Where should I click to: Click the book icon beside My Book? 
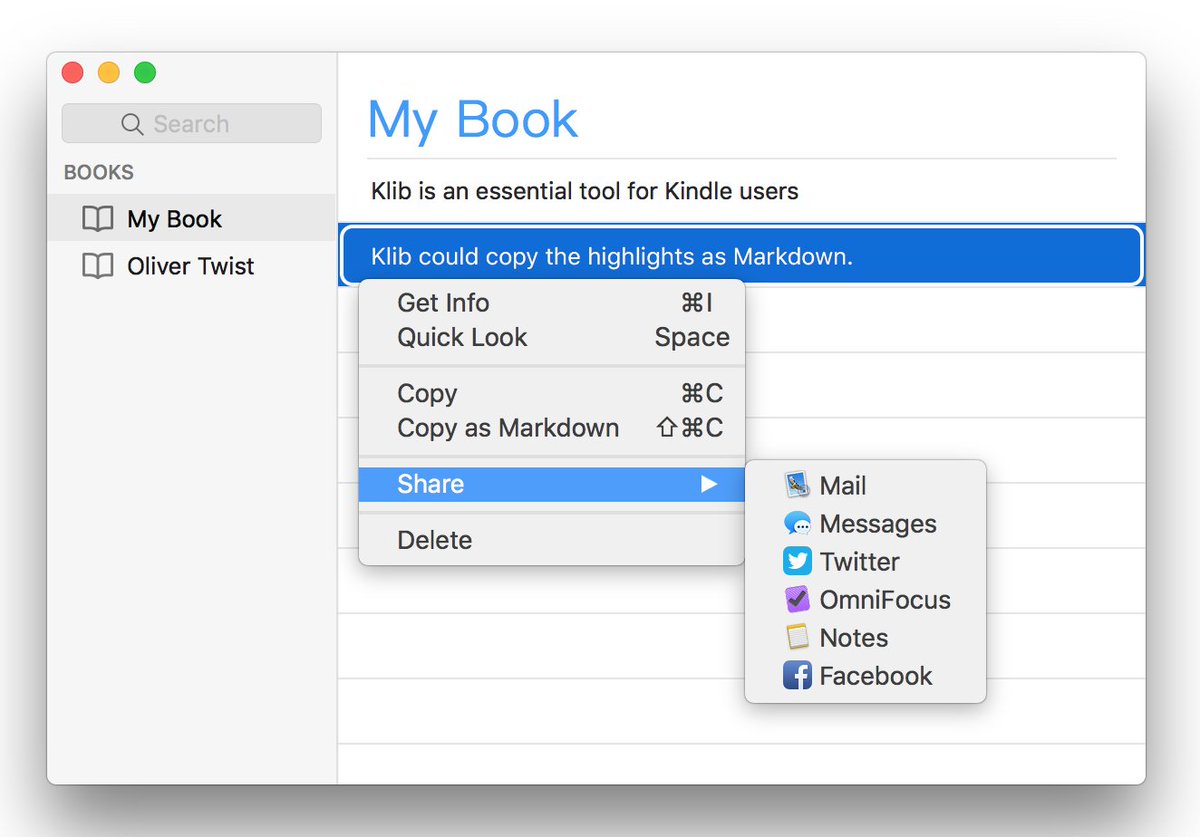coord(97,219)
